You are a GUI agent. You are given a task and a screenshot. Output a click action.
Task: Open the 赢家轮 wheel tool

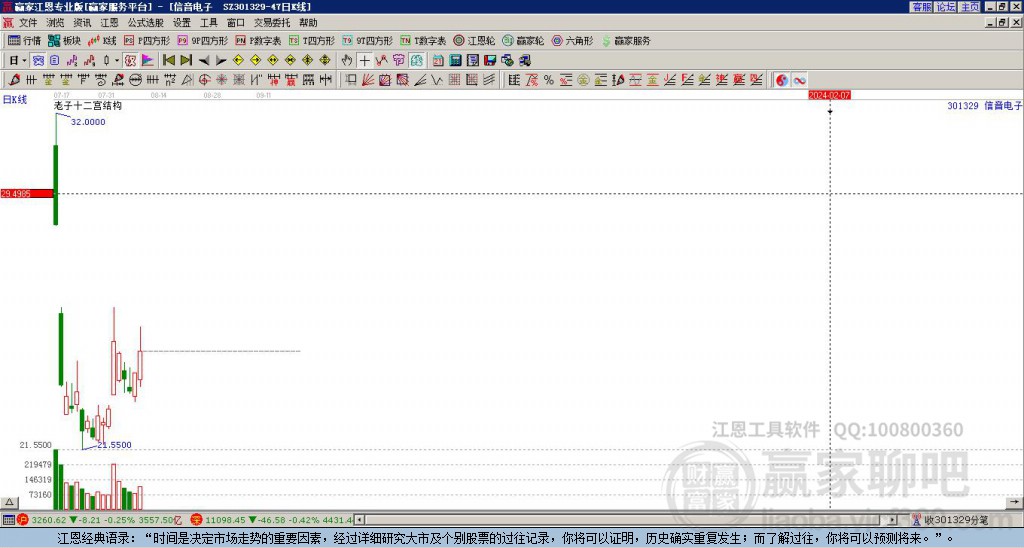click(x=523, y=40)
